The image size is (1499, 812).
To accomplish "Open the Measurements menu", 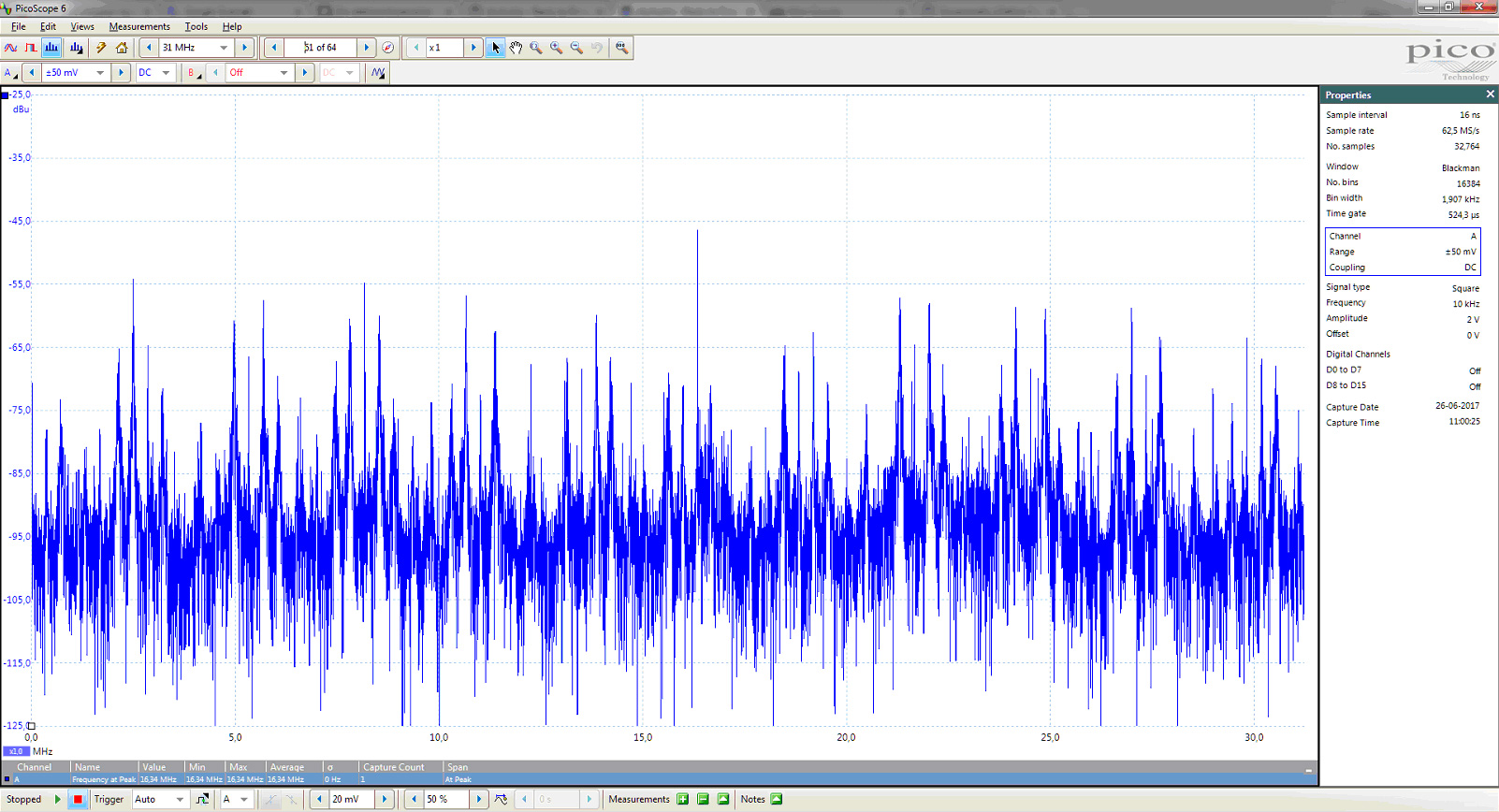I will 139,26.
